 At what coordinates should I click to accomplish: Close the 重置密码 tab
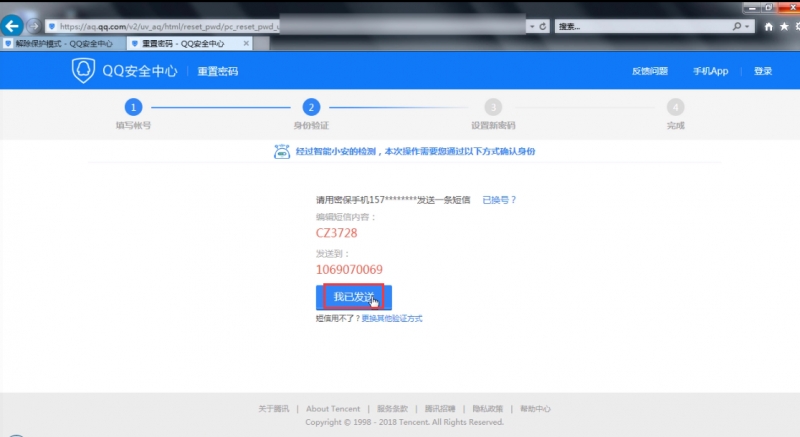coord(246,43)
